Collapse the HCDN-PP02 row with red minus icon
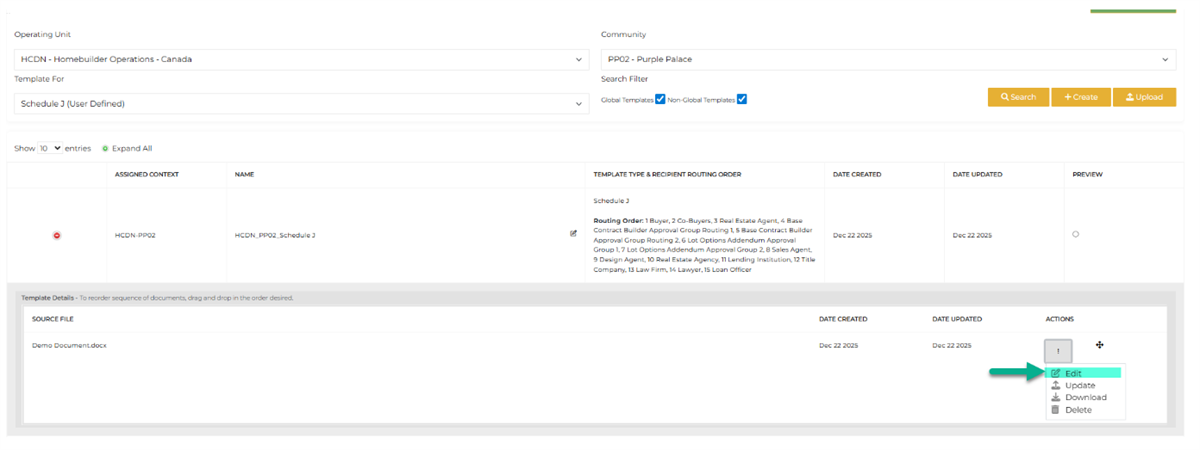Image resolution: width=1200 pixels, height=450 pixels. [57, 235]
